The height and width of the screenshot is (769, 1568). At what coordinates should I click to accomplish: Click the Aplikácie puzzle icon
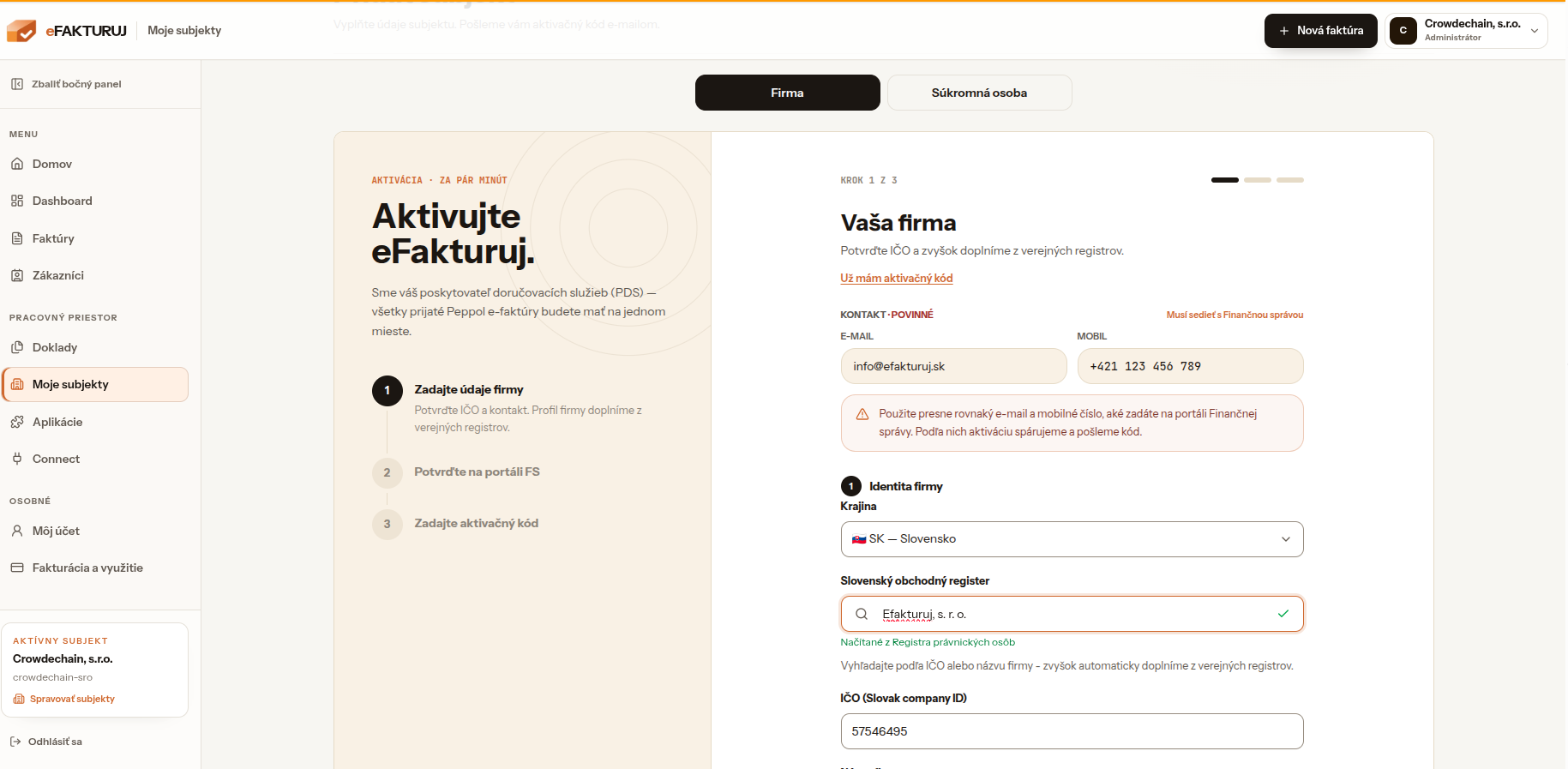click(x=17, y=422)
